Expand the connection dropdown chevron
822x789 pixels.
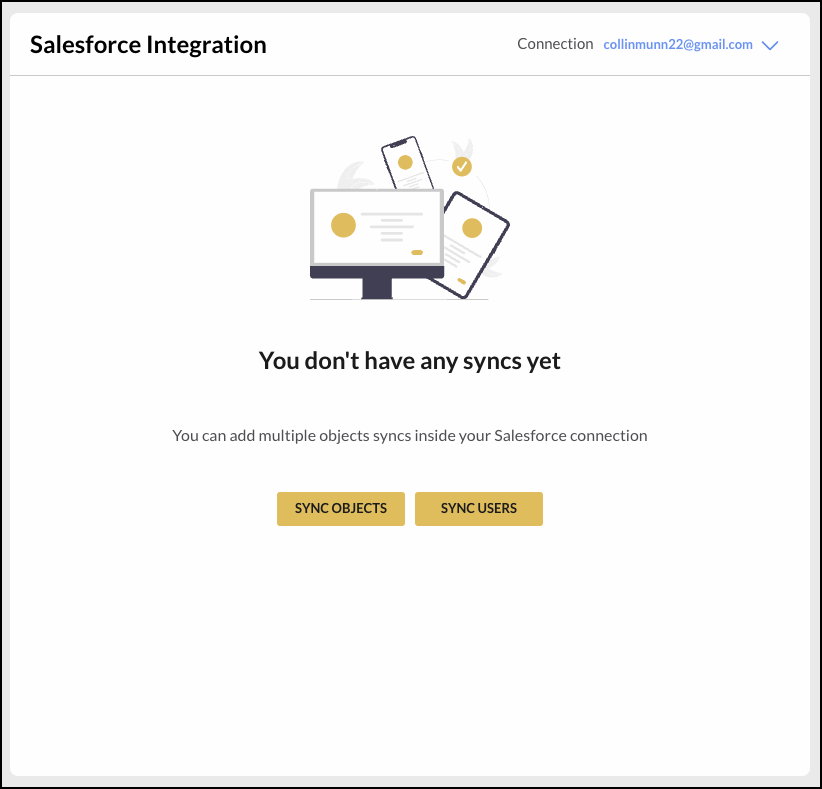pyautogui.click(x=770, y=46)
